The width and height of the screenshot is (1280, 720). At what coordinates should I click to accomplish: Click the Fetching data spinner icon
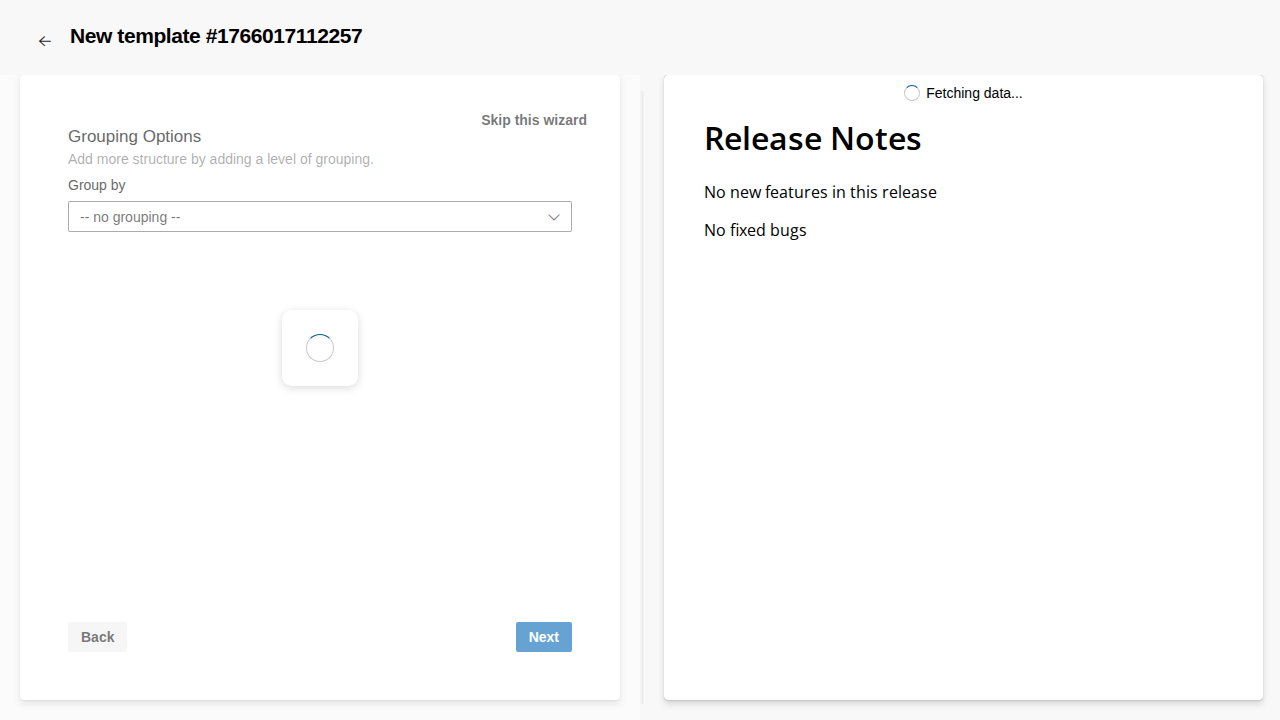(912, 93)
